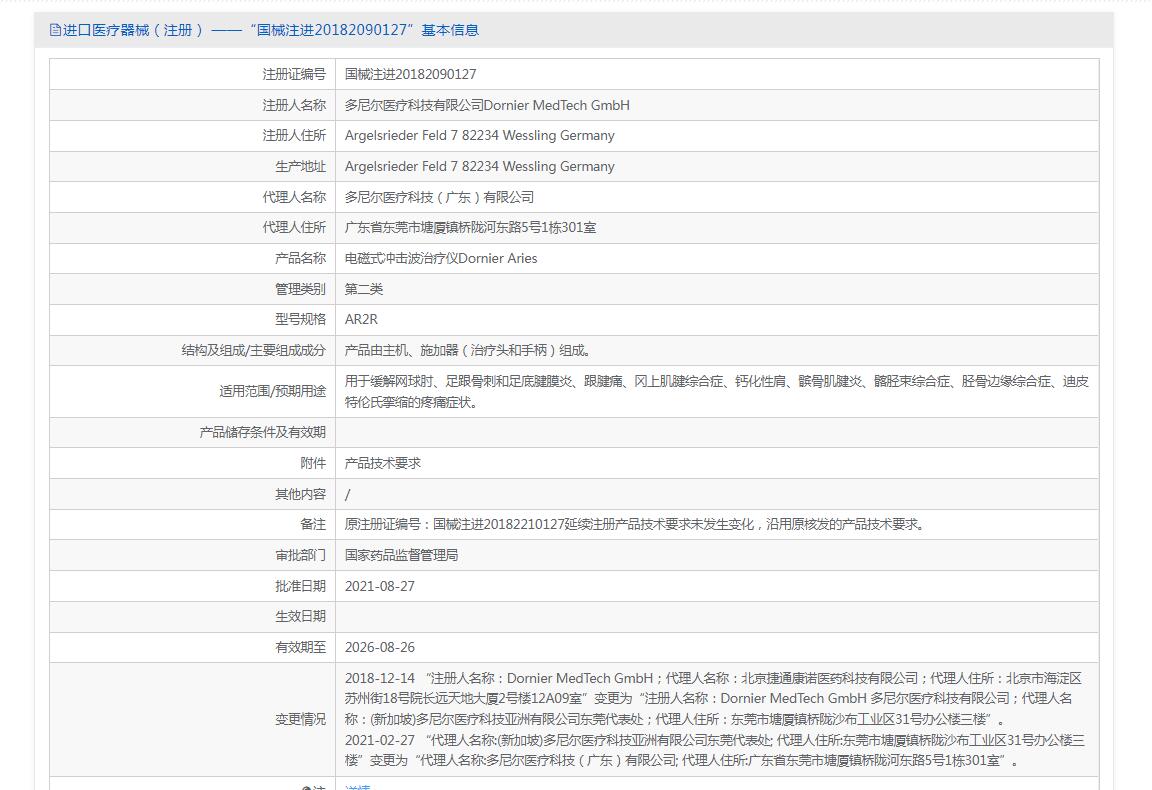Select the 2021-02-27 change record entry
The image size is (1152, 790).
point(714,750)
